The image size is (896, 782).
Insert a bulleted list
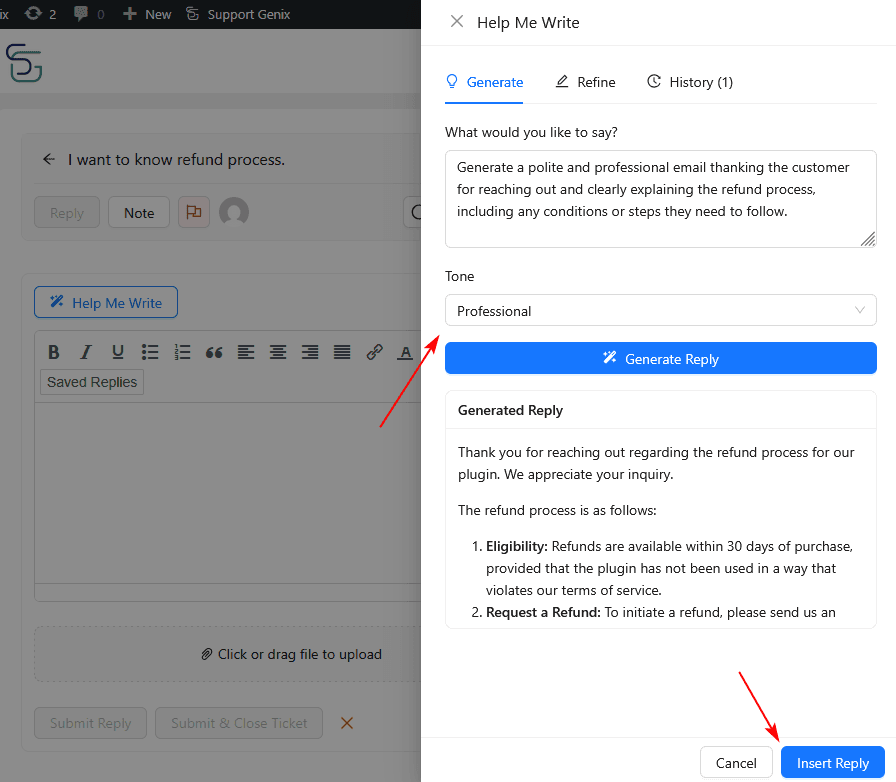tap(150, 352)
